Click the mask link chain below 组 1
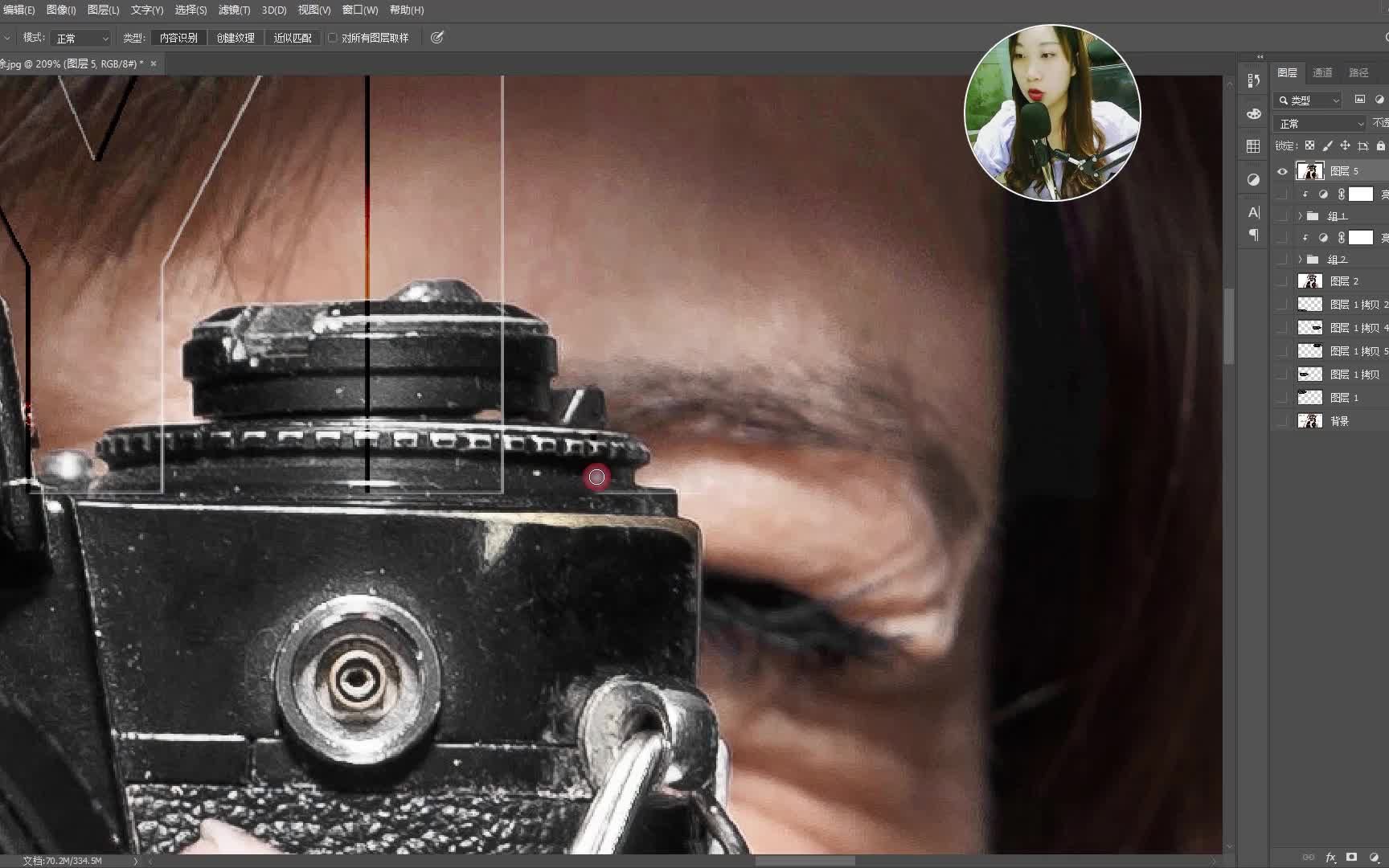The height and width of the screenshot is (868, 1389). click(1341, 237)
